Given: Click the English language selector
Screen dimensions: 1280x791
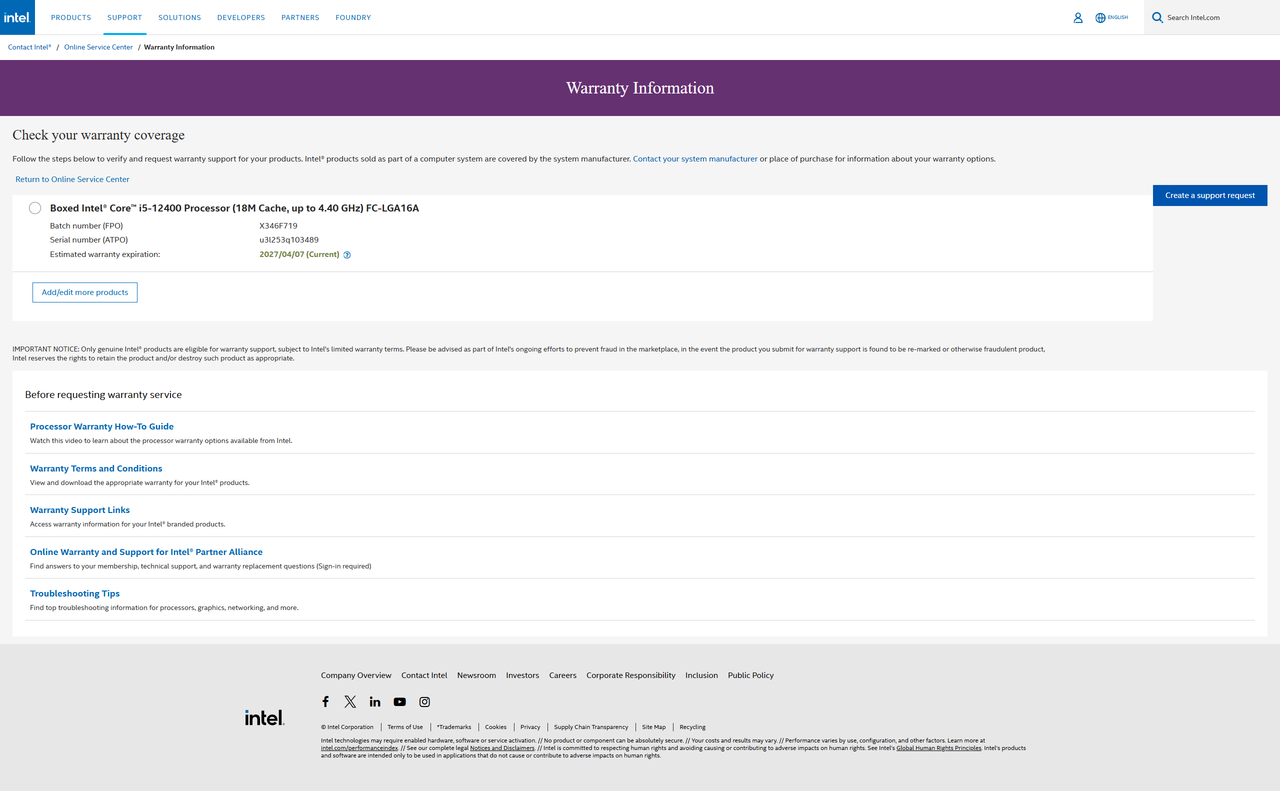Looking at the screenshot, I should 1117,18.
